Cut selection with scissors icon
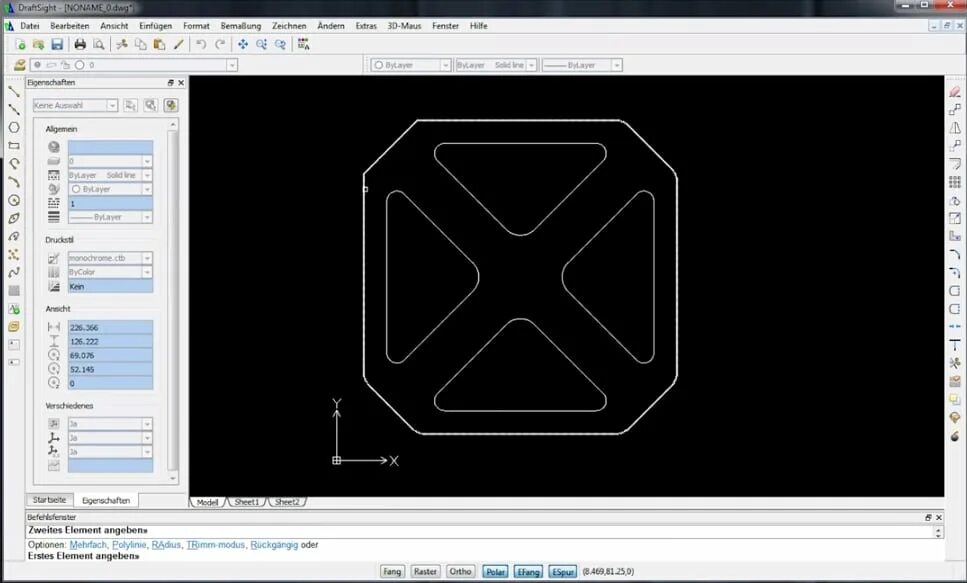The image size is (967, 583). click(122, 44)
